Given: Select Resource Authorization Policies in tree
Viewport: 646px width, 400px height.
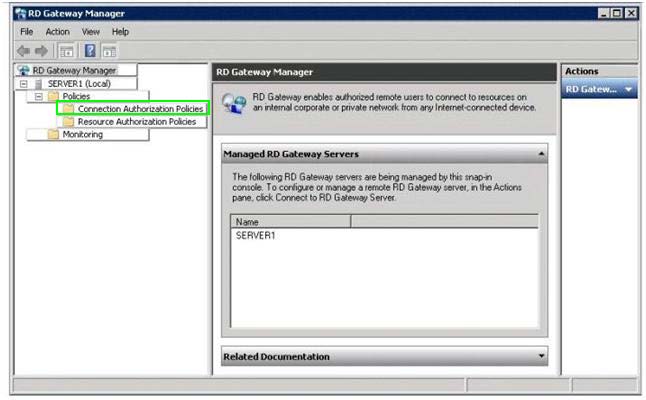Looking at the screenshot, I should coord(137,122).
